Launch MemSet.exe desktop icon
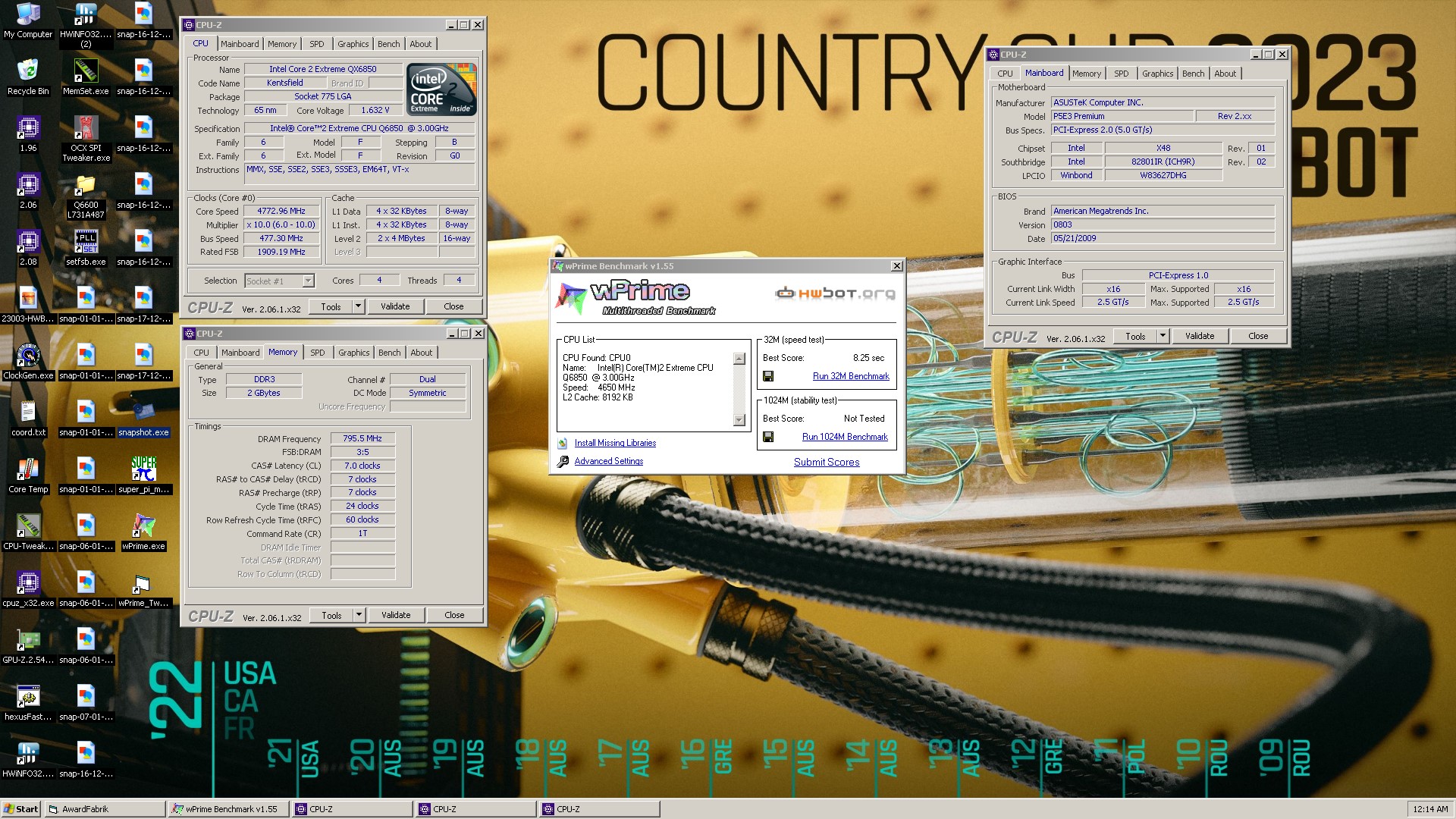The height and width of the screenshot is (819, 1456). point(86,77)
